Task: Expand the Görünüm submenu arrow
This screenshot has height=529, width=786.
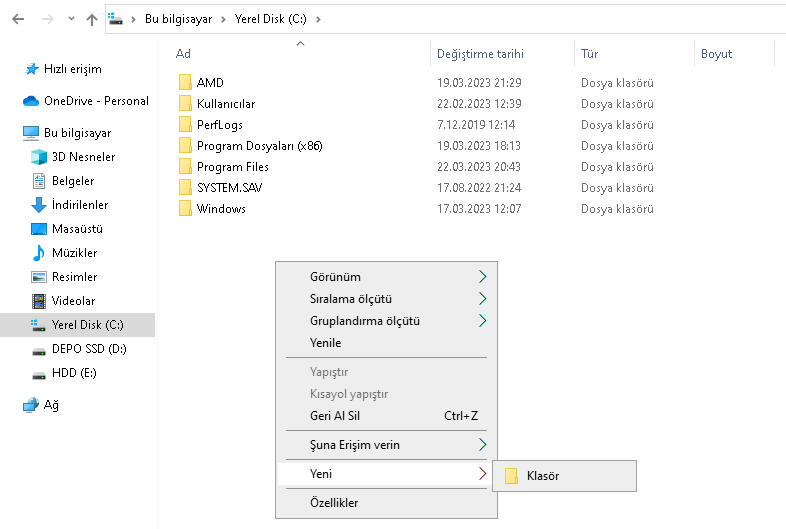Action: tap(482, 277)
